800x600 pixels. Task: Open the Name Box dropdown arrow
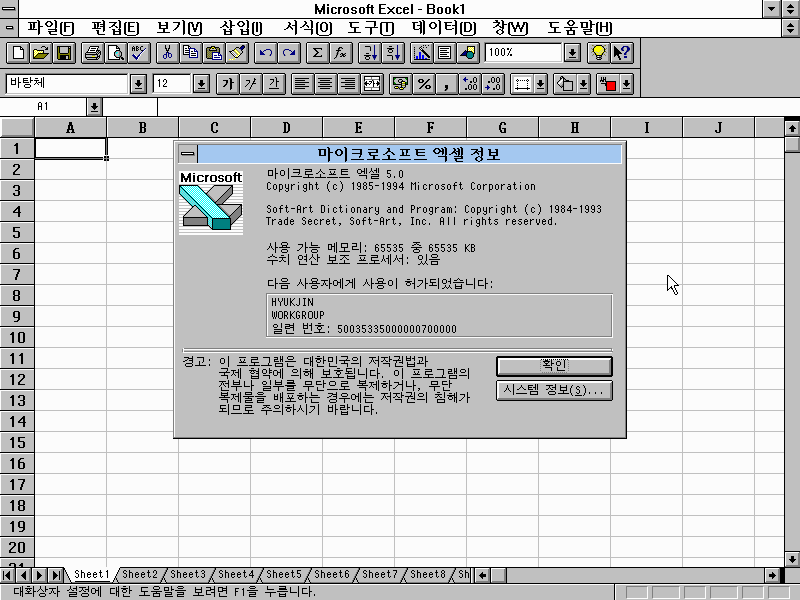click(x=94, y=107)
